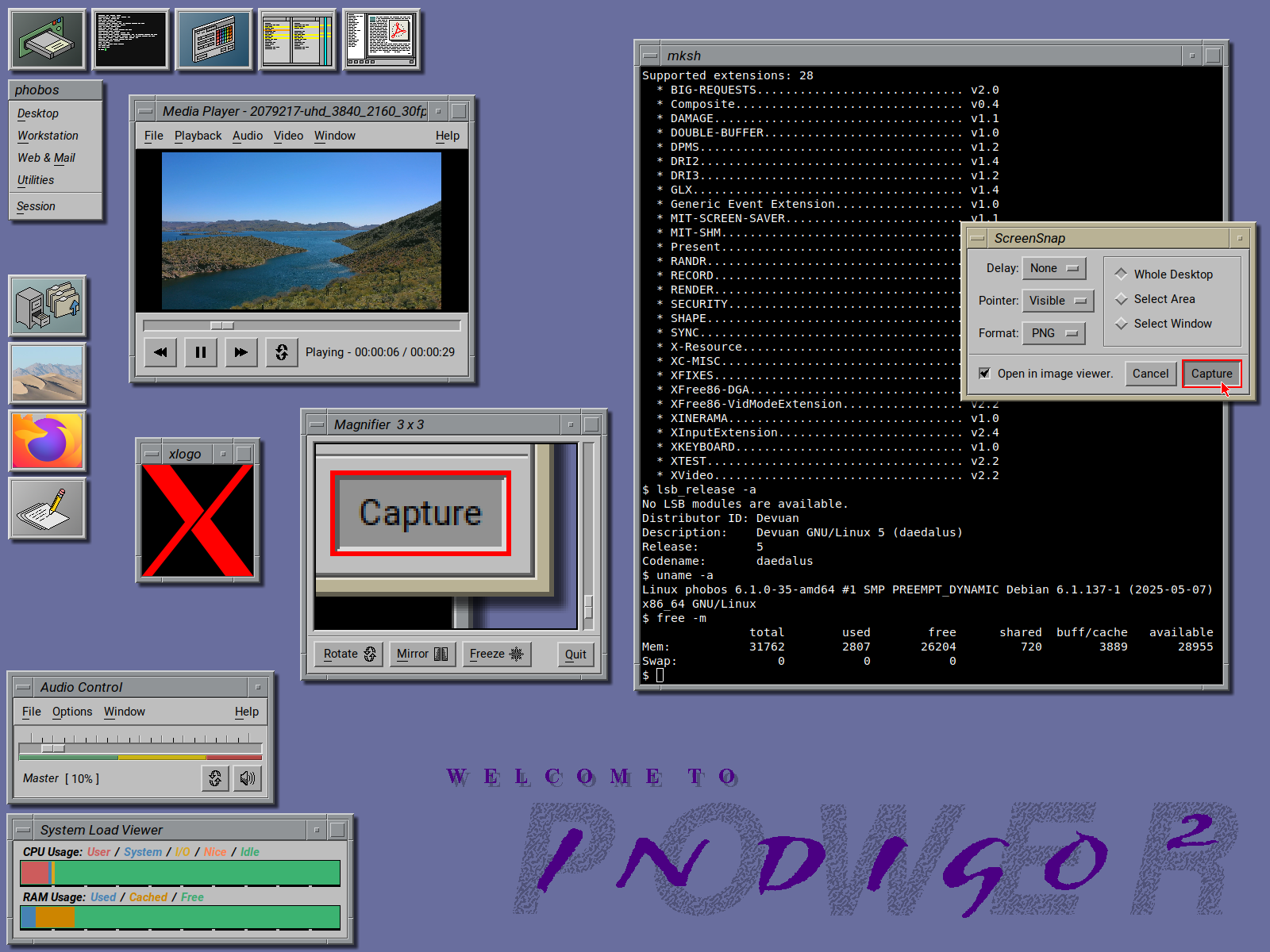The width and height of the screenshot is (1270, 952).
Task: Launch Firefox from the desktop icon
Action: tap(48, 441)
